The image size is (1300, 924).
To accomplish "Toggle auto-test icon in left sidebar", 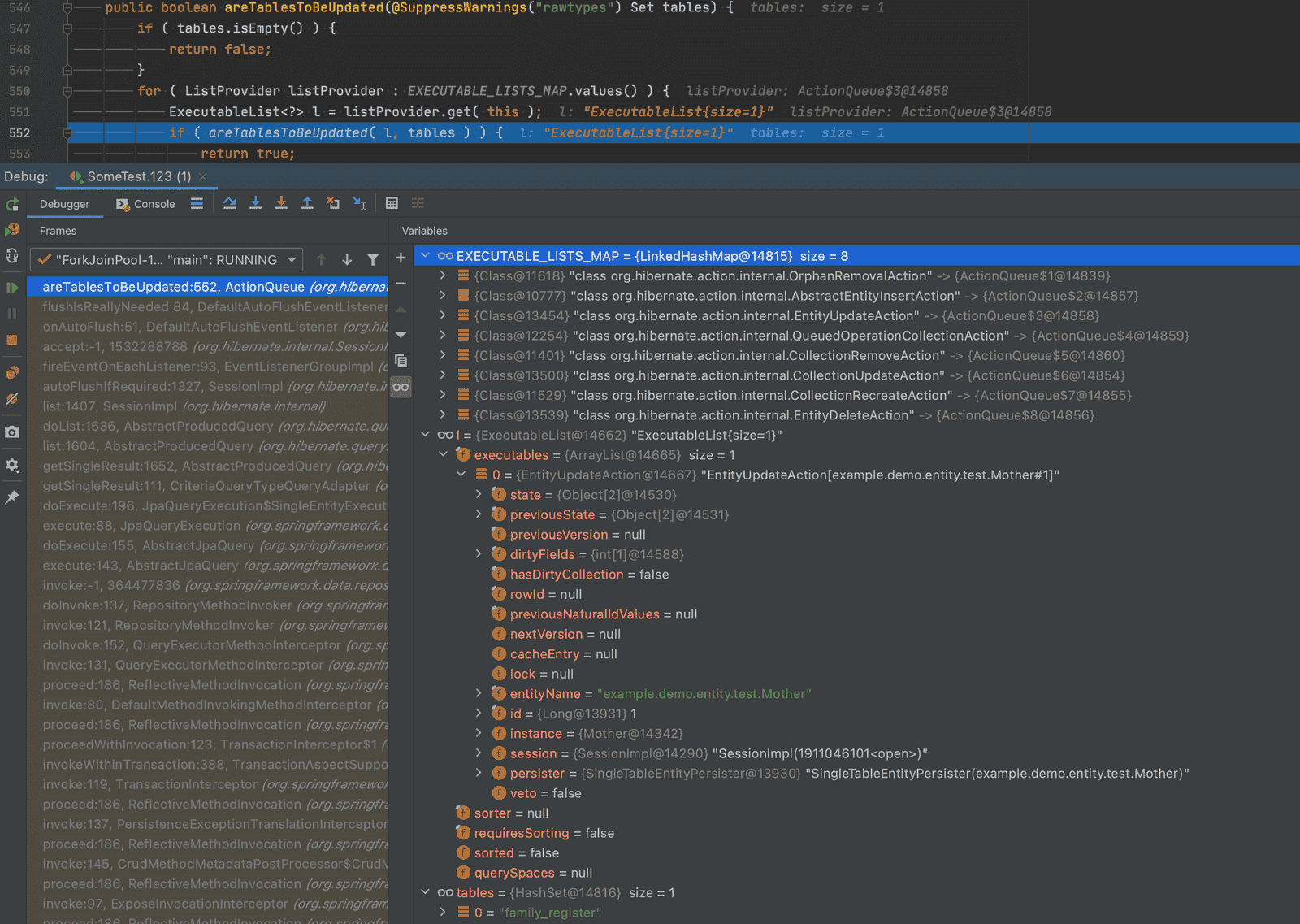I will 12,256.
